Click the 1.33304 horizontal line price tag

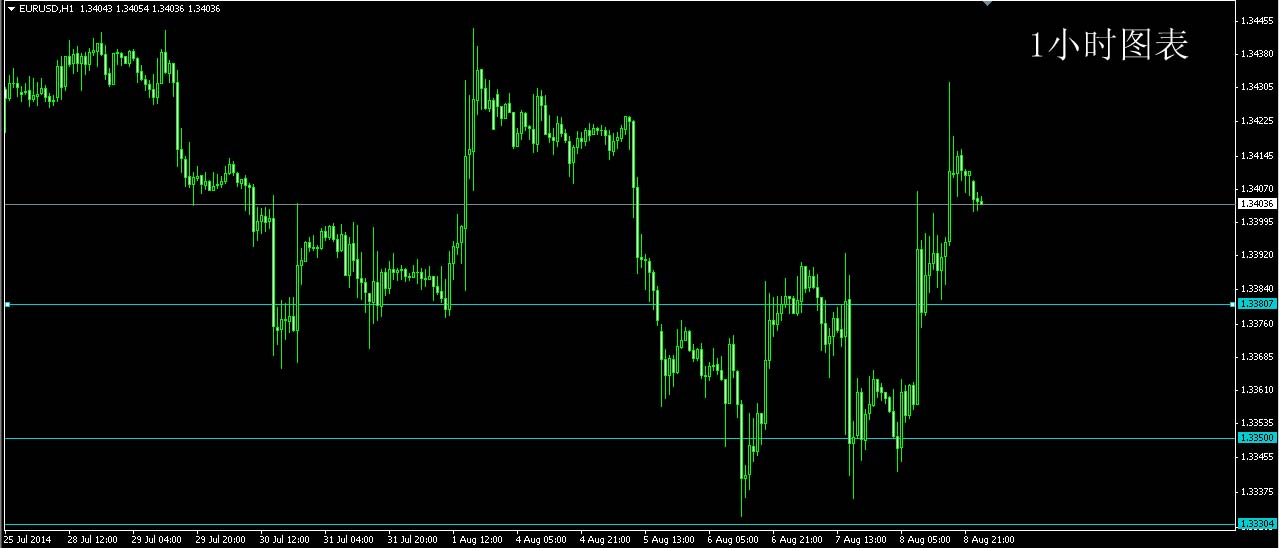(1257, 524)
